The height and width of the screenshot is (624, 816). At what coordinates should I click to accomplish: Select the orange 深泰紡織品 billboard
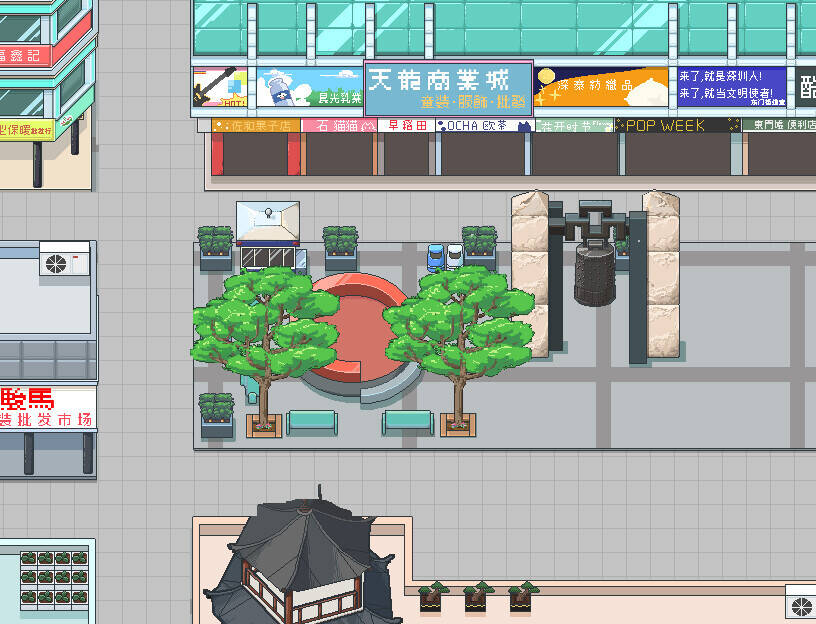pyautogui.click(x=601, y=87)
